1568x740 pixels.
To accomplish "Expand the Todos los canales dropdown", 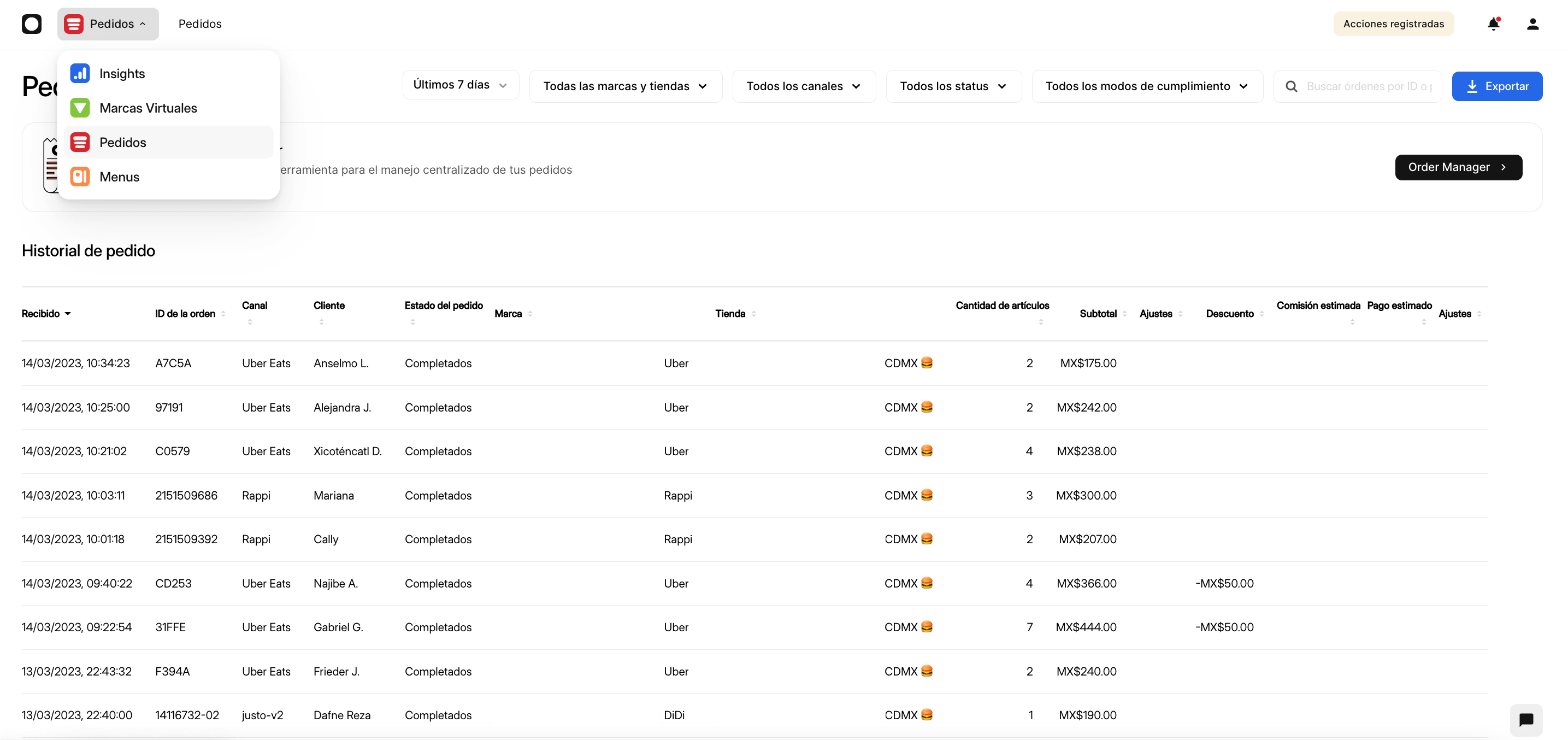I will (x=804, y=86).
